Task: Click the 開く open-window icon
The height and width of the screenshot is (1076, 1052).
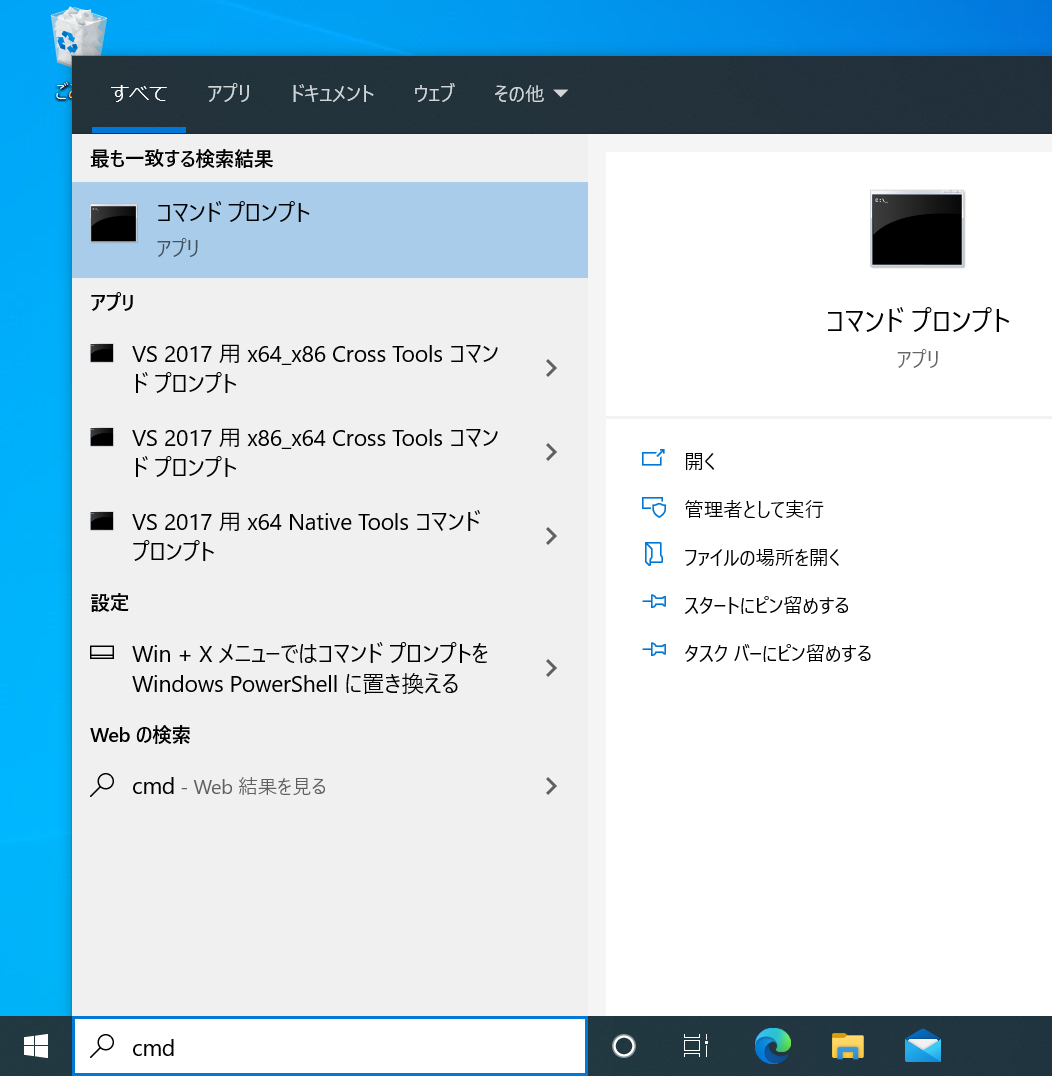Action: tap(653, 458)
